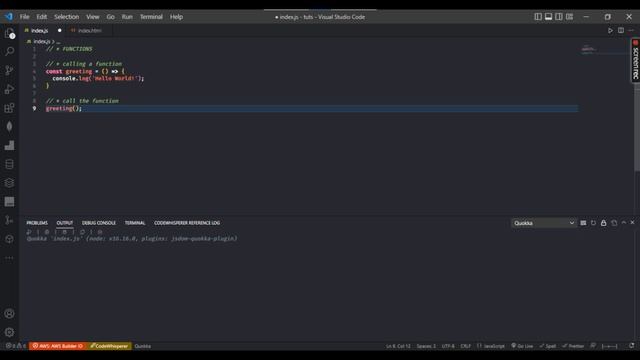Image resolution: width=640 pixels, height=360 pixels.
Task: Open the stacked layers icon in activity bar
Action: pos(9,183)
